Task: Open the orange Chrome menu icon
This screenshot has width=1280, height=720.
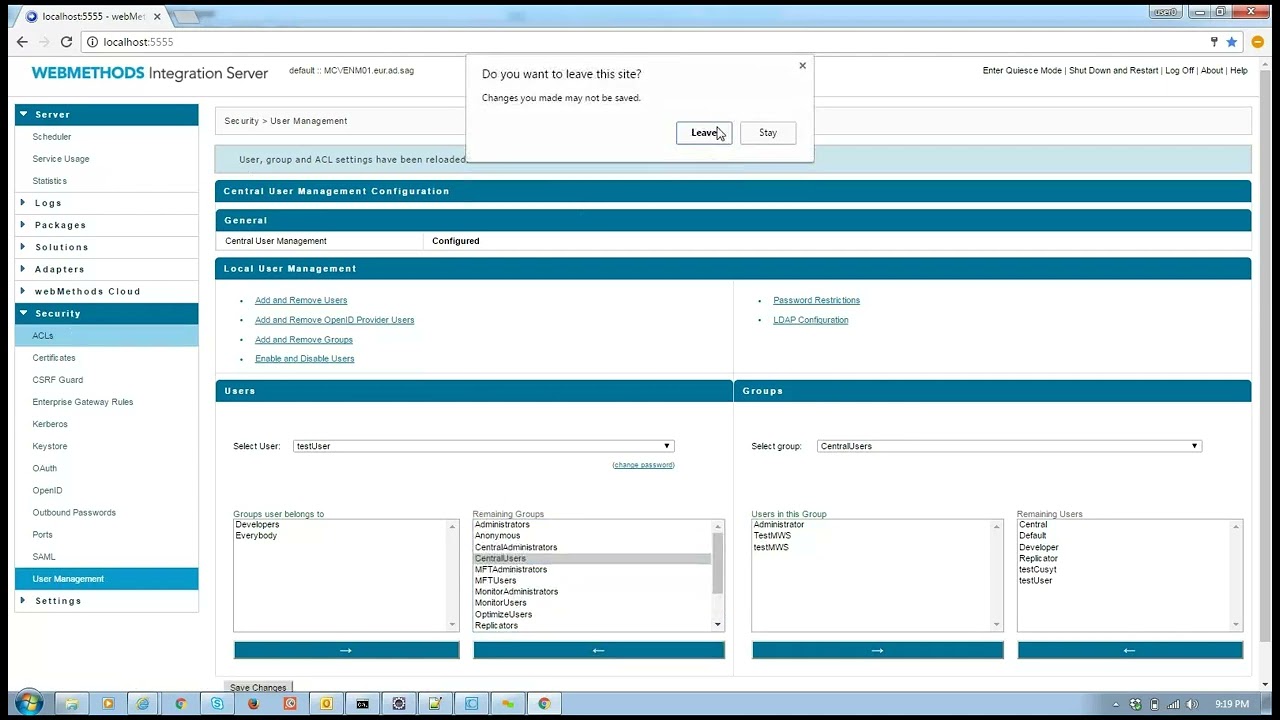Action: pos(1258,42)
